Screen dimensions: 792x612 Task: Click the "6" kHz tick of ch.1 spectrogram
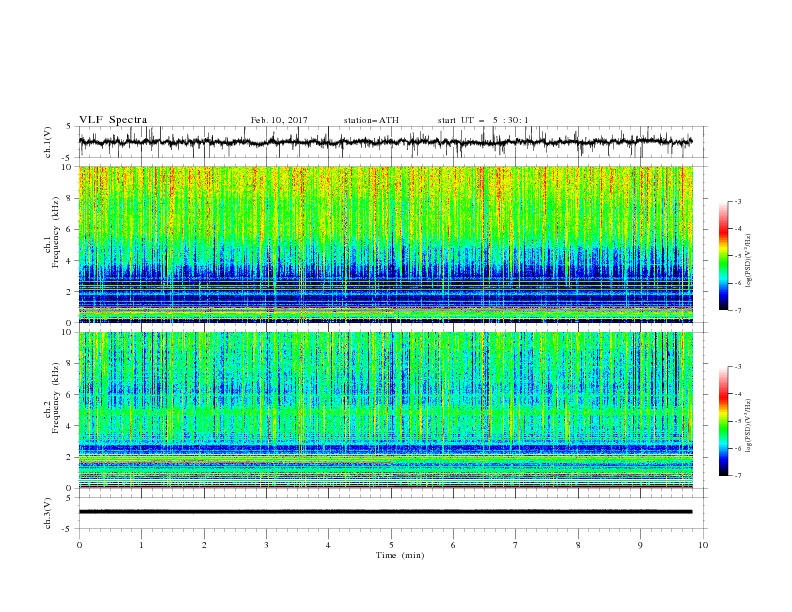tap(71, 230)
